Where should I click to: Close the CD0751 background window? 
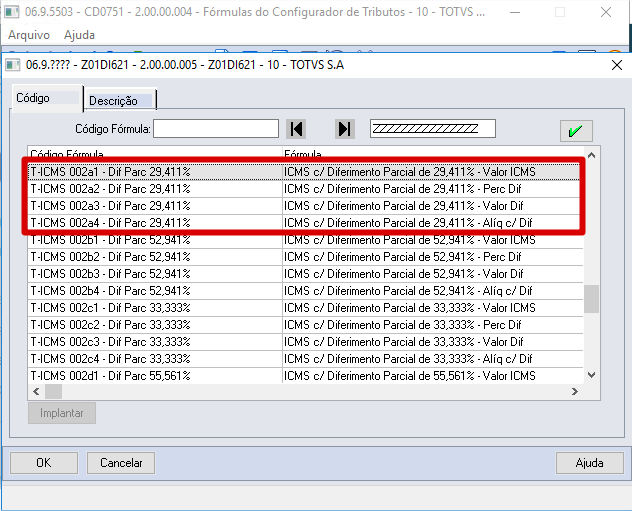pos(606,12)
